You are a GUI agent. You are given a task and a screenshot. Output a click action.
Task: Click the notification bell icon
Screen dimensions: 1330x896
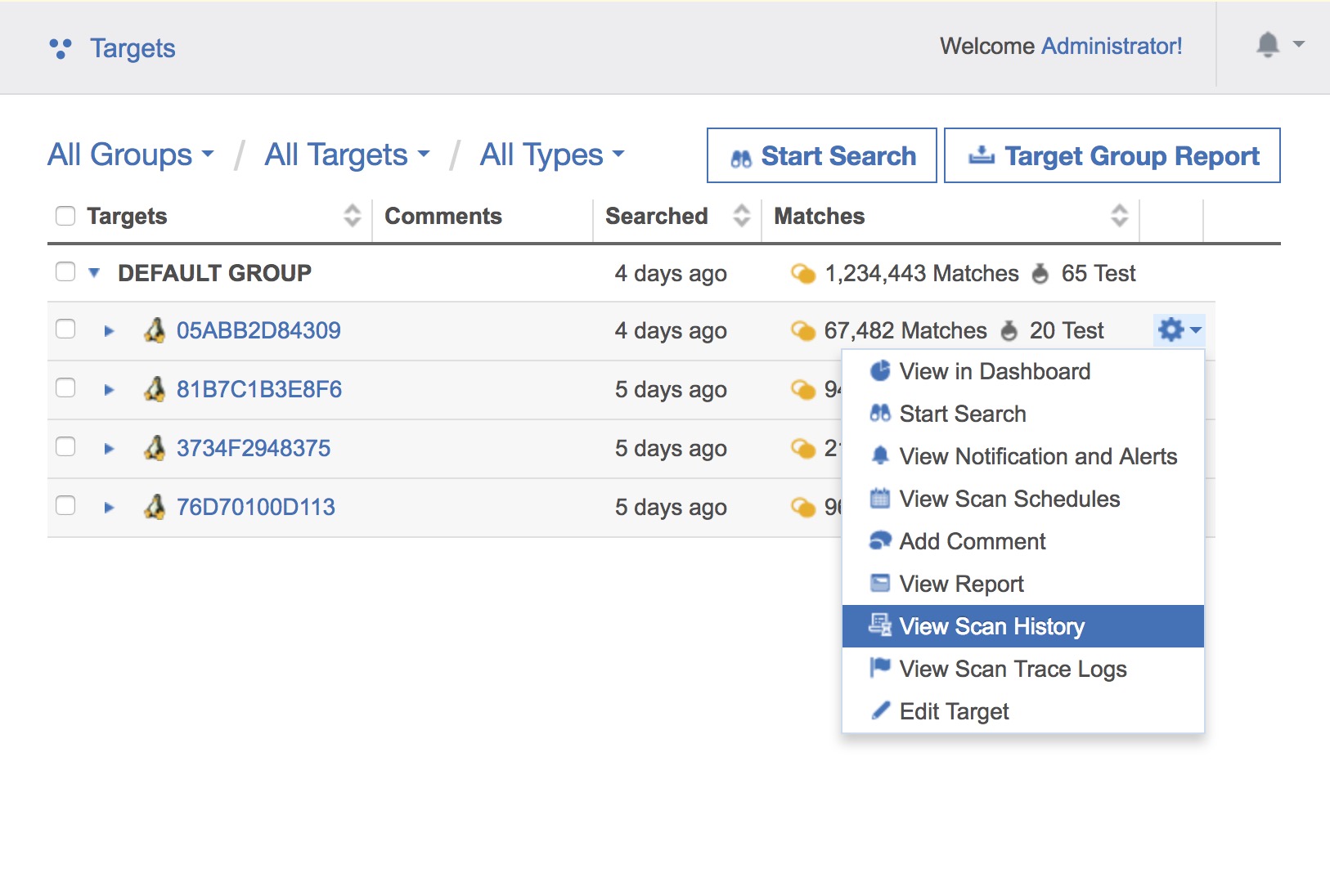[1267, 45]
